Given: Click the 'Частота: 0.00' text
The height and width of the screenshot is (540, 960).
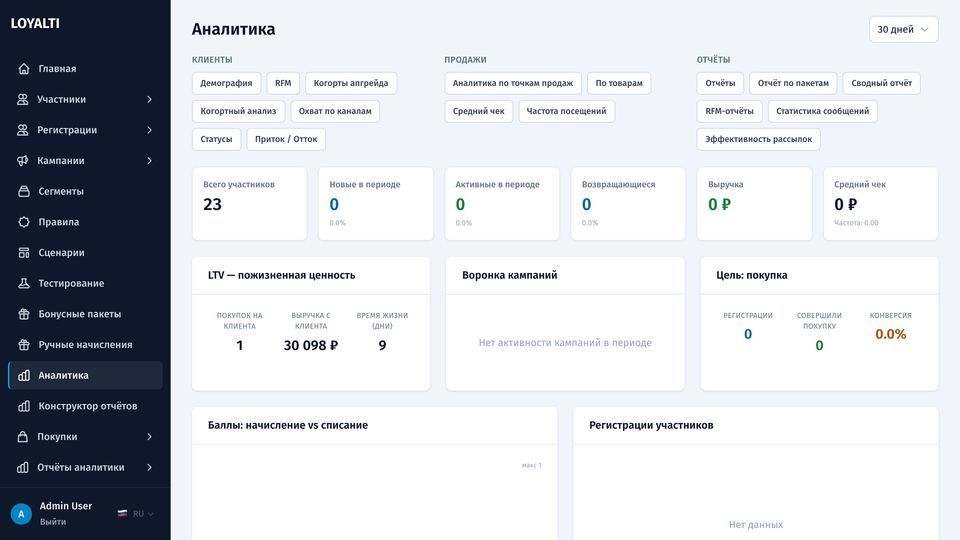Looking at the screenshot, I should [856, 223].
